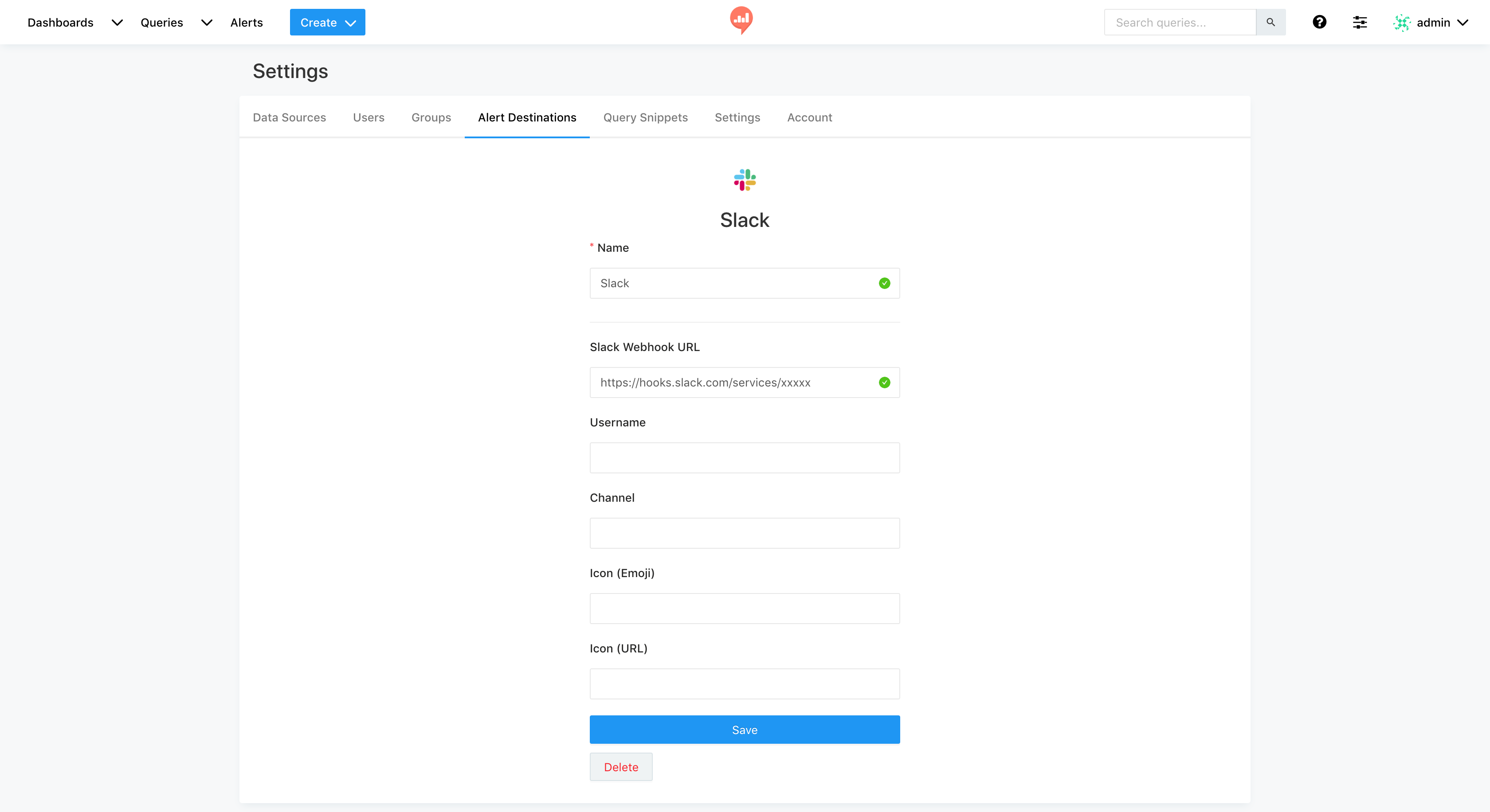Go to the Alerts menu item

pos(247,23)
